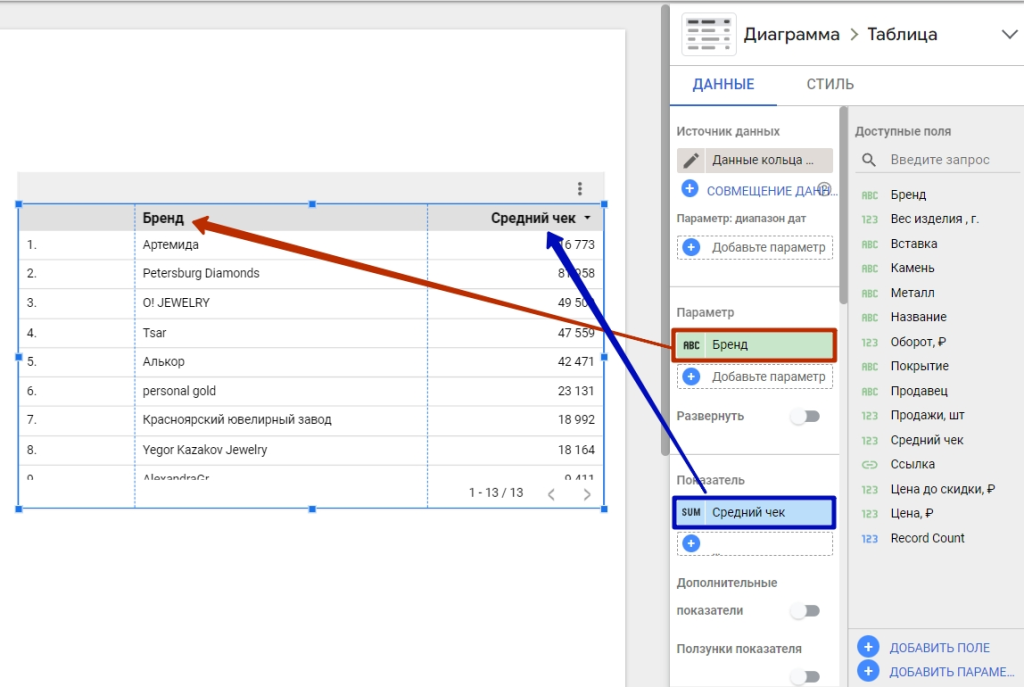Click the SUM aggregation icon on Средний чек
This screenshot has height=687, width=1024.
pos(691,513)
